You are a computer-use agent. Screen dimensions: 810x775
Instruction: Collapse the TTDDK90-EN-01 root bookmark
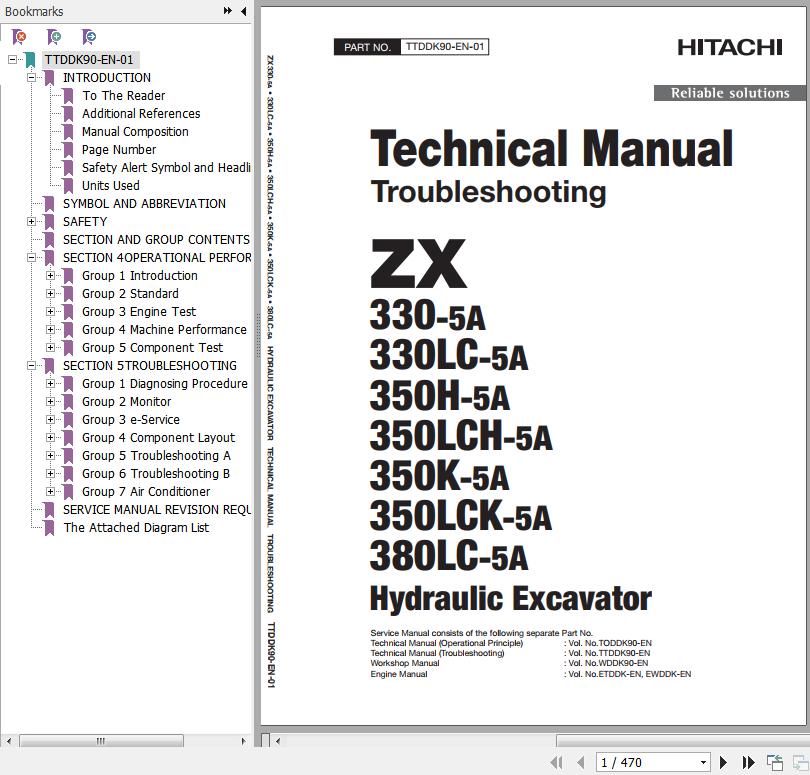[x=12, y=60]
